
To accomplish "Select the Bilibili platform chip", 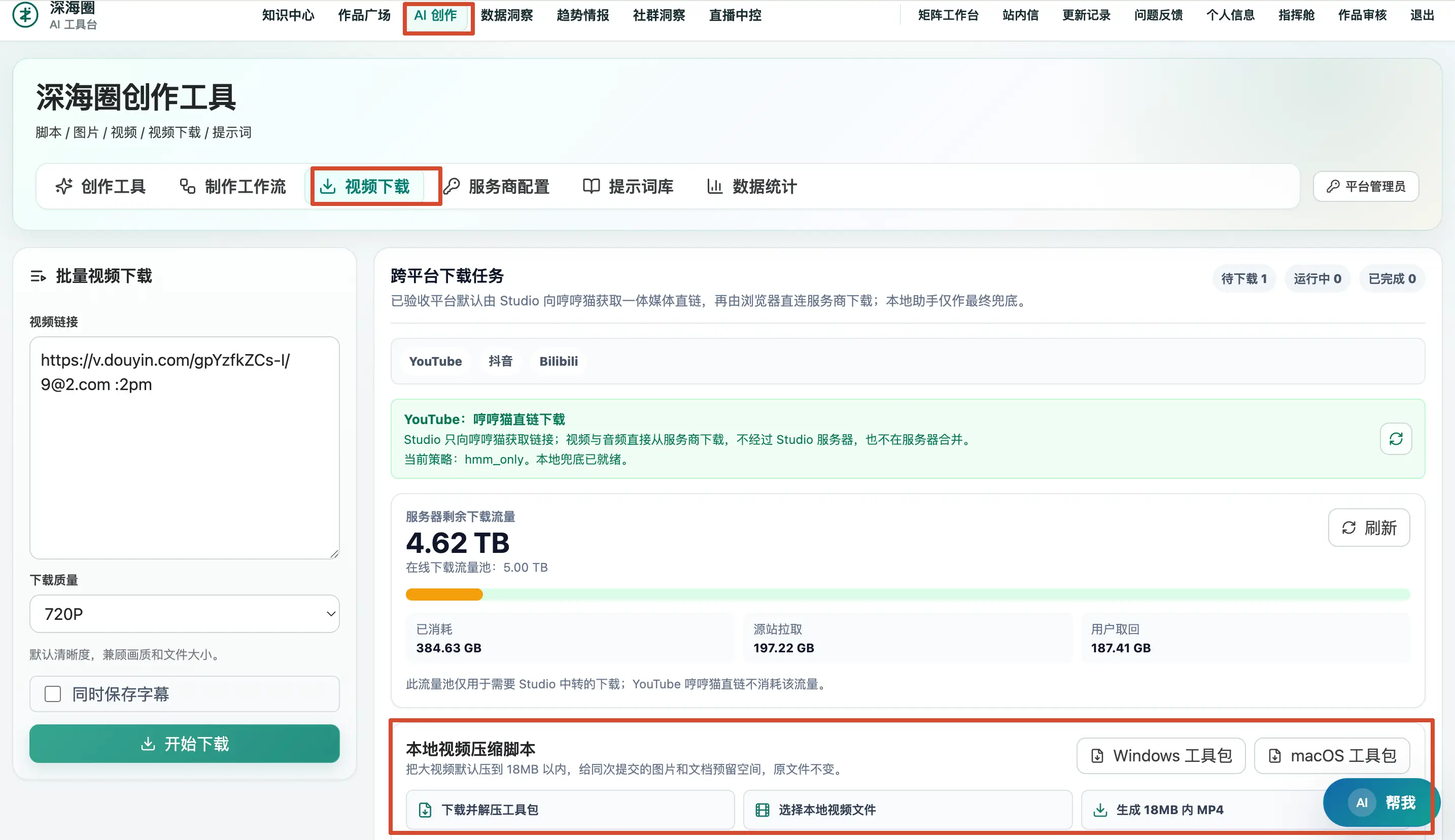I will [x=559, y=361].
